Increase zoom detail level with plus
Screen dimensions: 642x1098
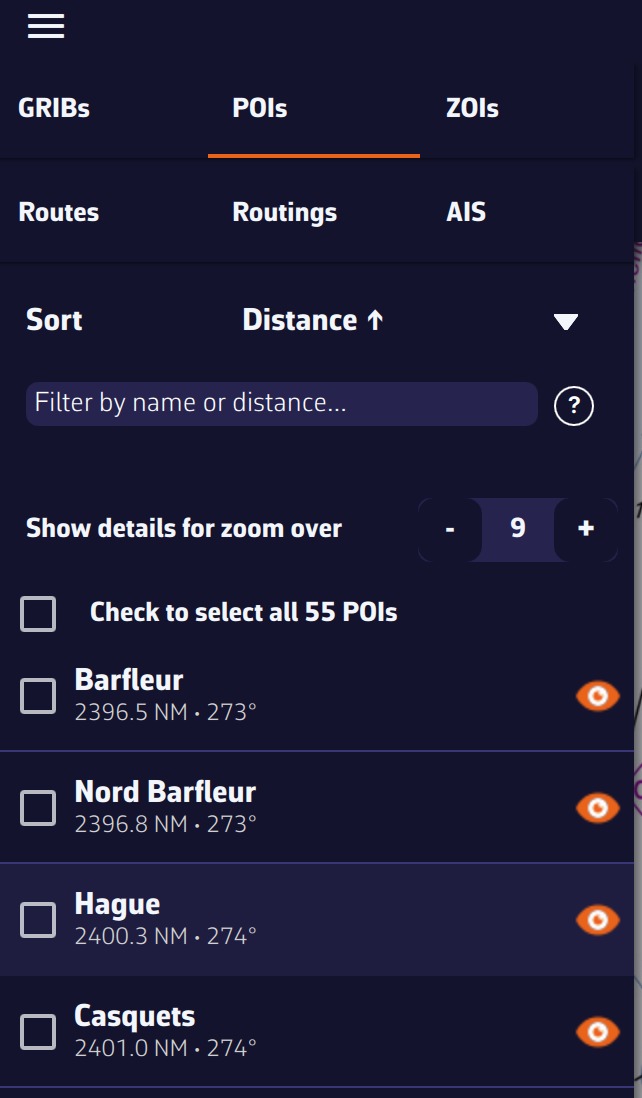click(586, 528)
